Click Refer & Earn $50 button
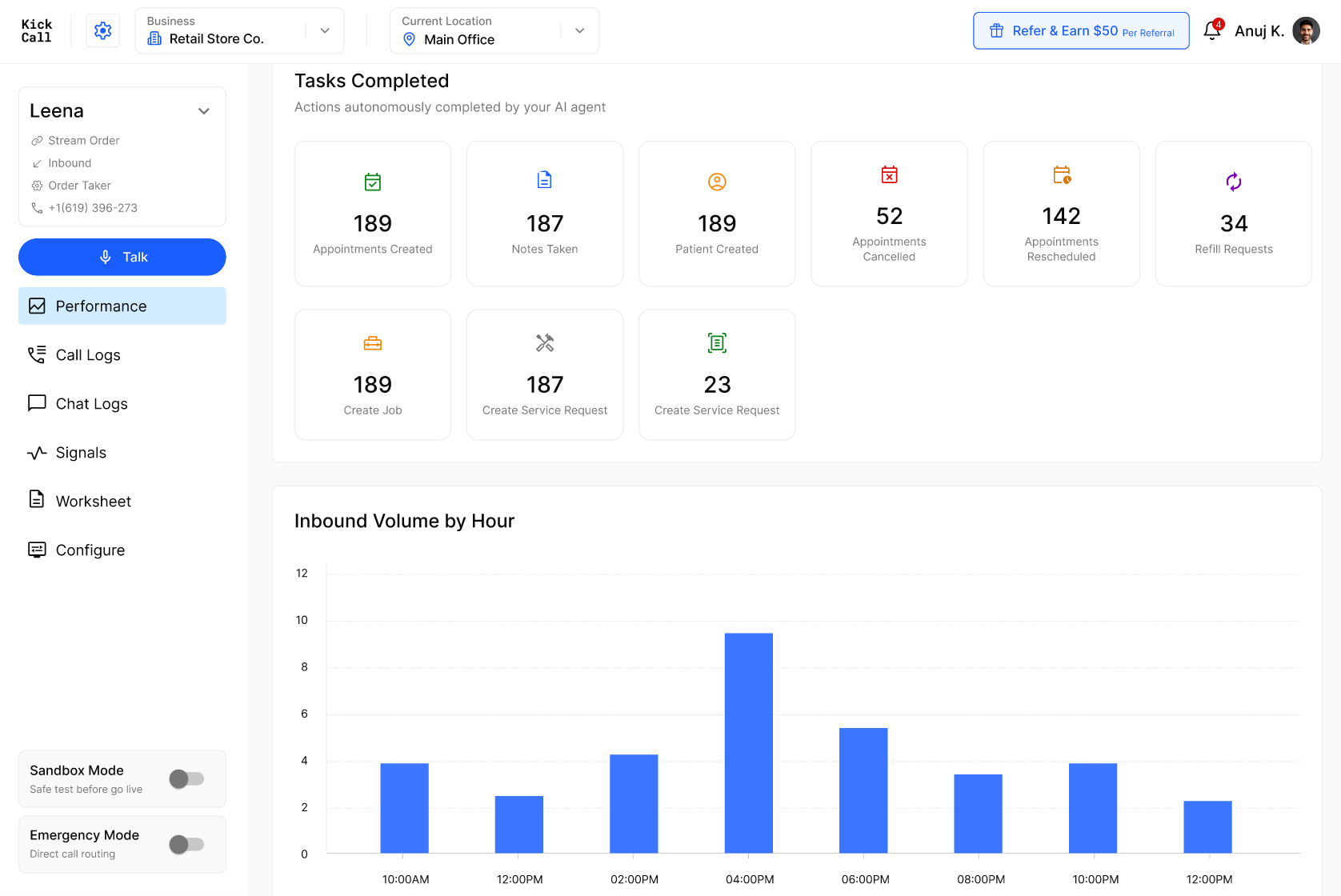The image size is (1341, 896). coord(1081,30)
